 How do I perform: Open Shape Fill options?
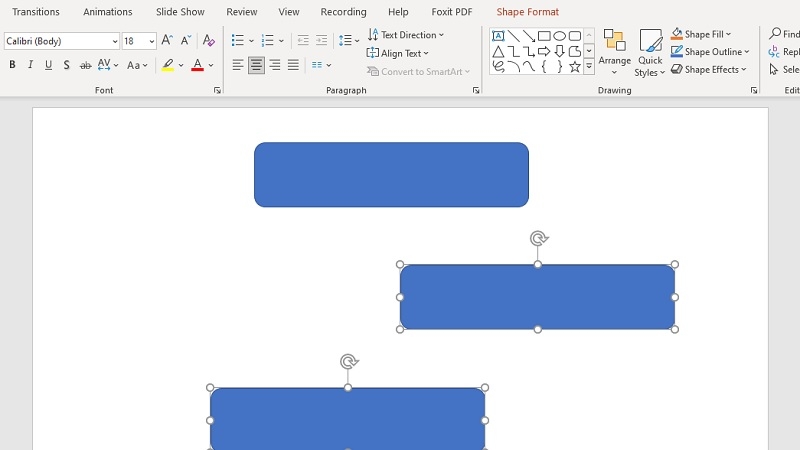701,34
